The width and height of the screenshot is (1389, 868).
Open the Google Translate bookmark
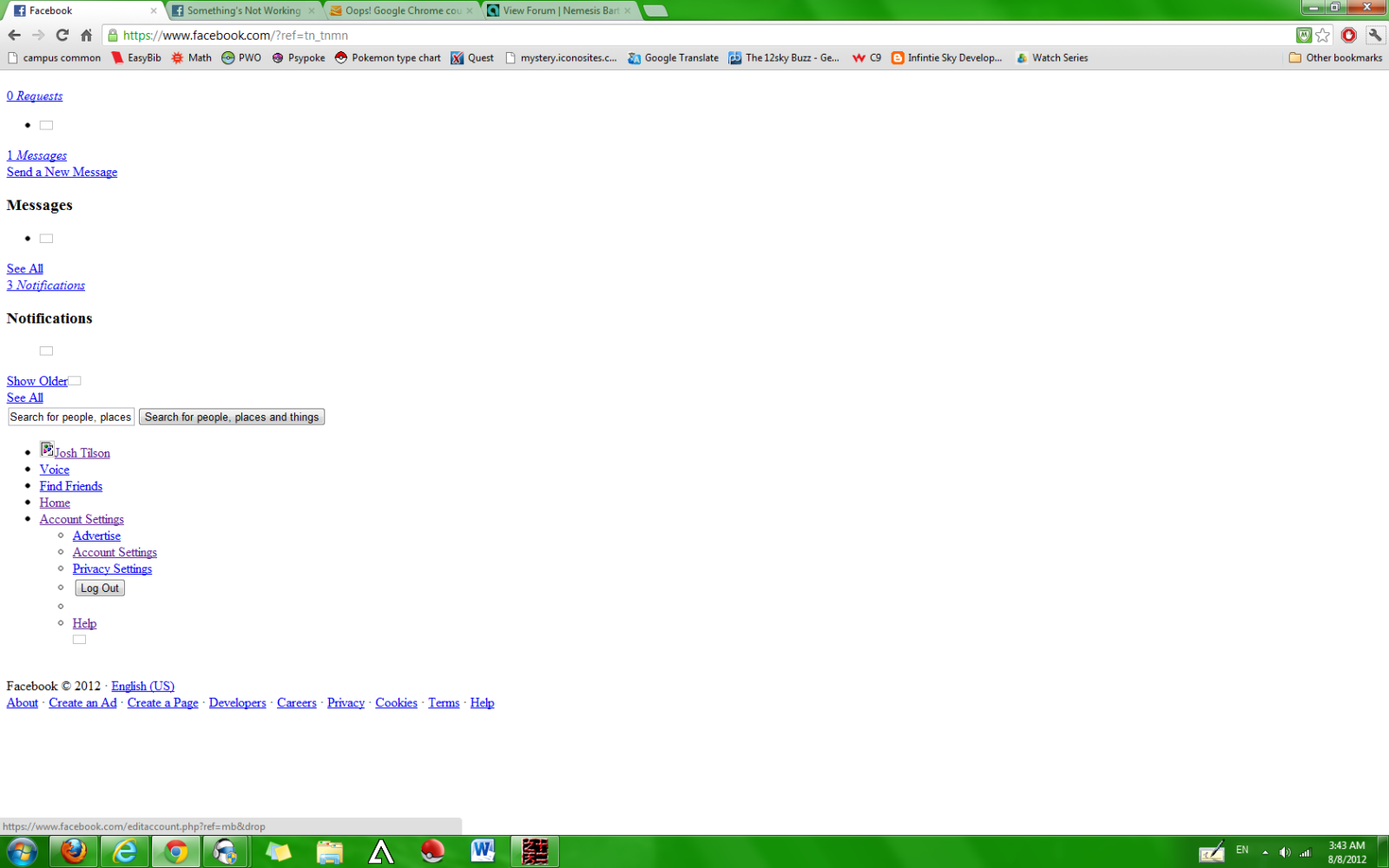coord(673,58)
